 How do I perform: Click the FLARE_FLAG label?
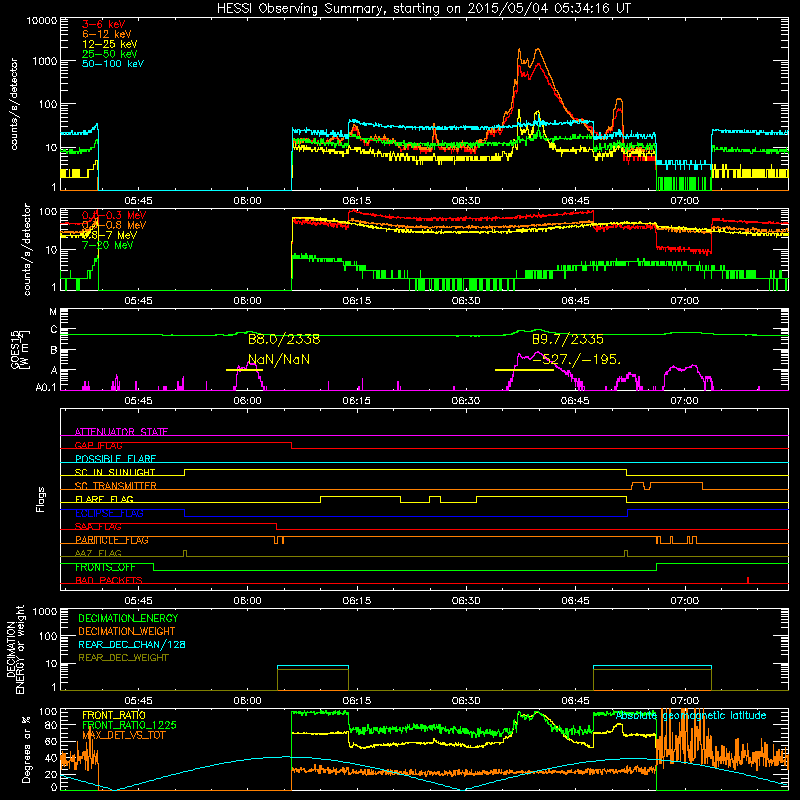pyautogui.click(x=104, y=499)
